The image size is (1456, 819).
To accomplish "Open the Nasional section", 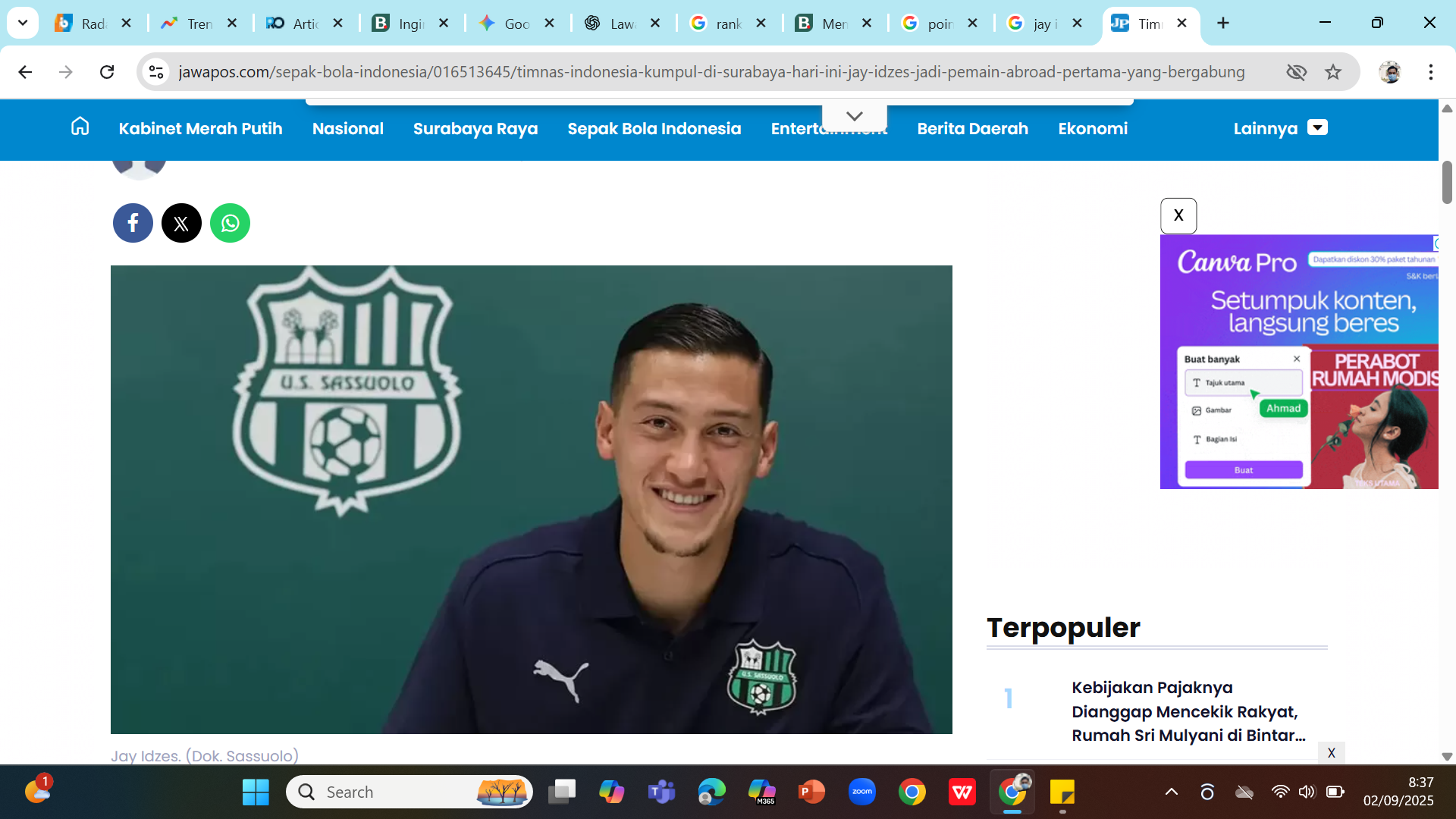I will [x=348, y=128].
